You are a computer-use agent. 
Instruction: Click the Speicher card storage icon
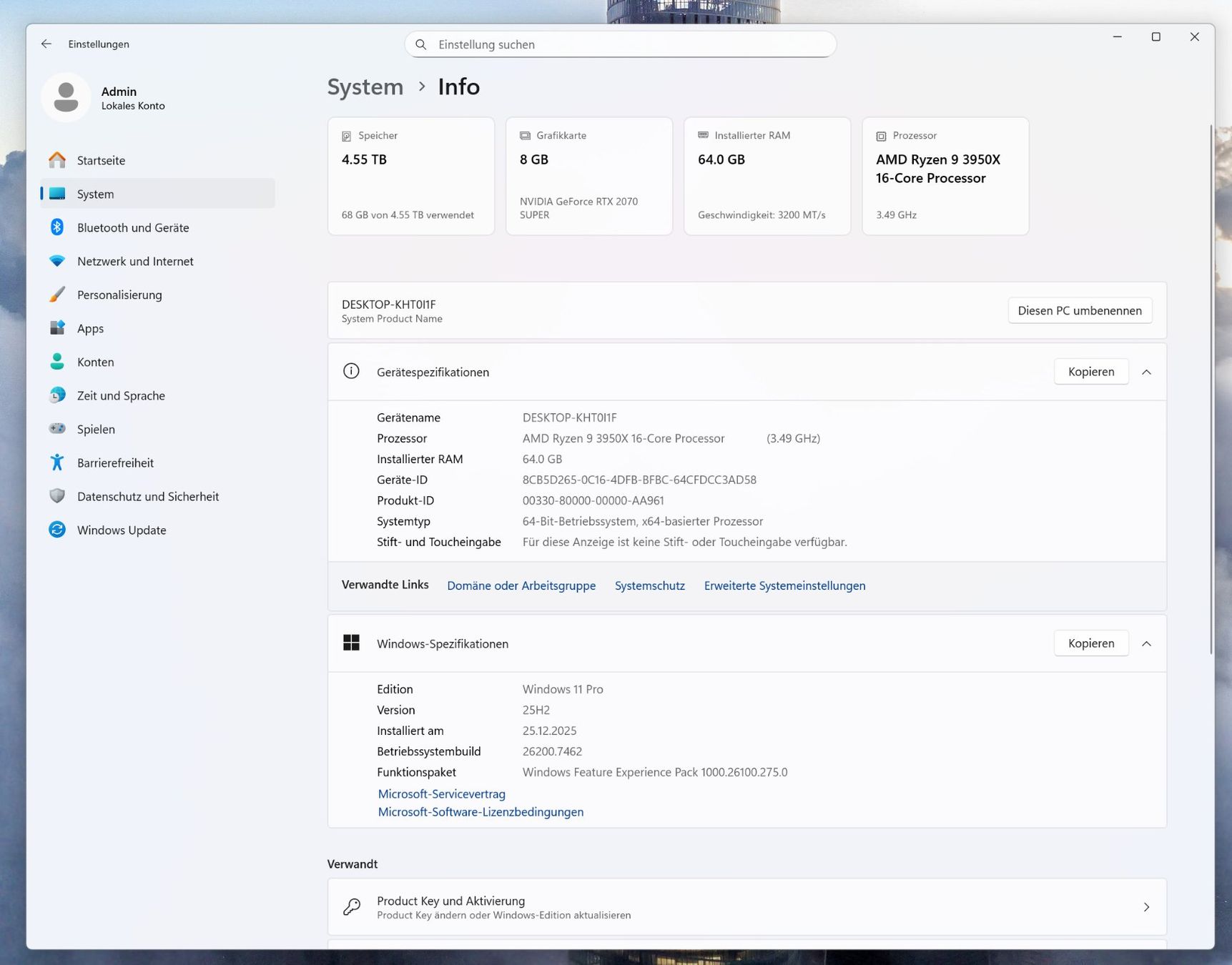(347, 136)
